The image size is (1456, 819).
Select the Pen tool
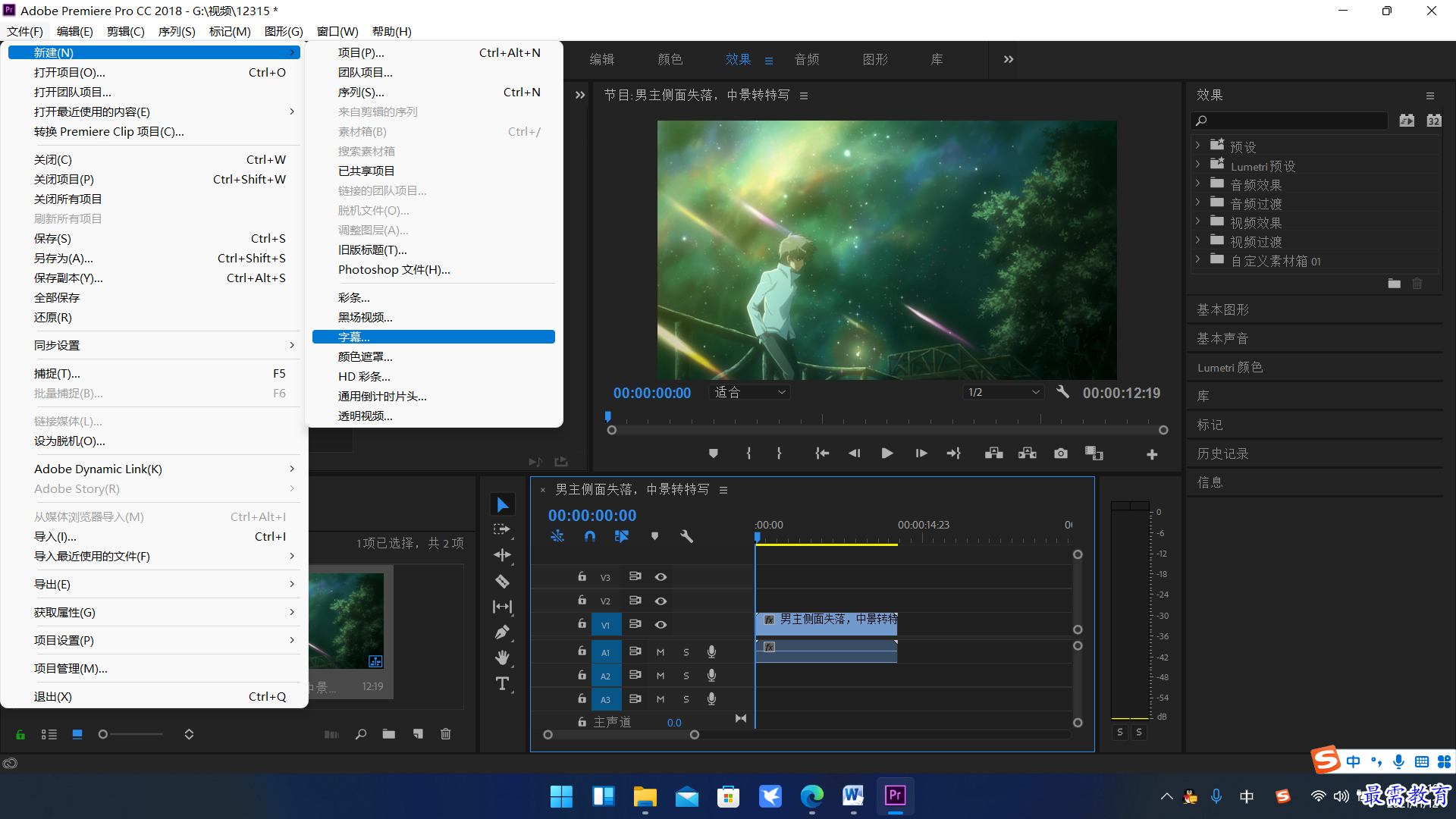(x=502, y=632)
